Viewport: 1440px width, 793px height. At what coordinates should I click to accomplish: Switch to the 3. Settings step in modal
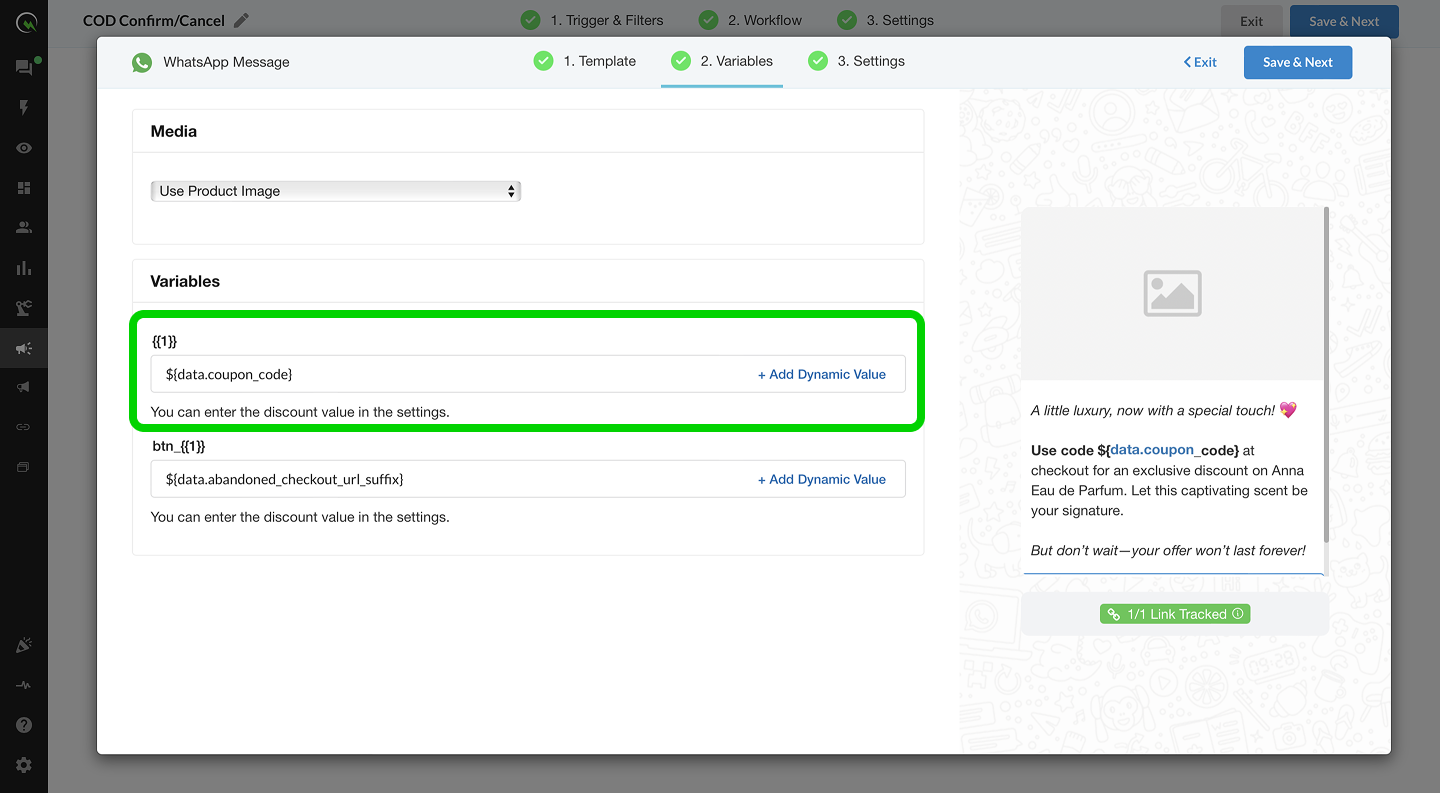pos(857,61)
